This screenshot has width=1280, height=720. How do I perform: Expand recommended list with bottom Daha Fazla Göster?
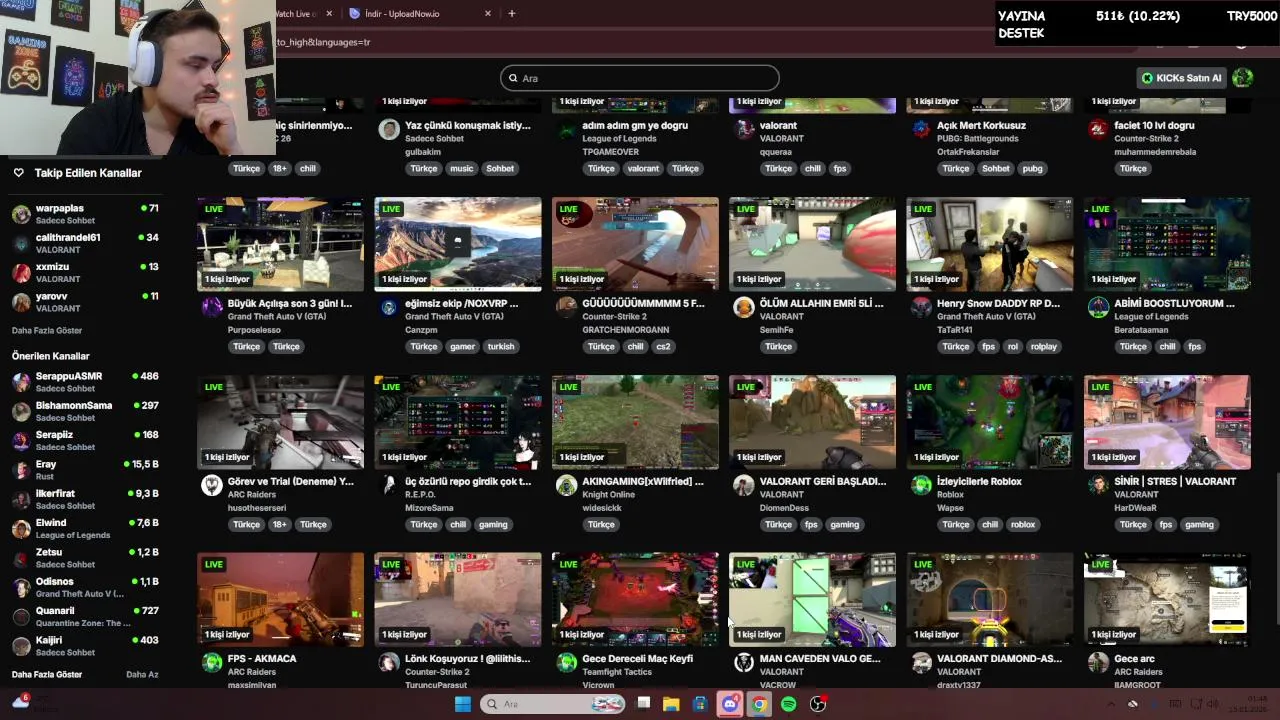[x=47, y=674]
